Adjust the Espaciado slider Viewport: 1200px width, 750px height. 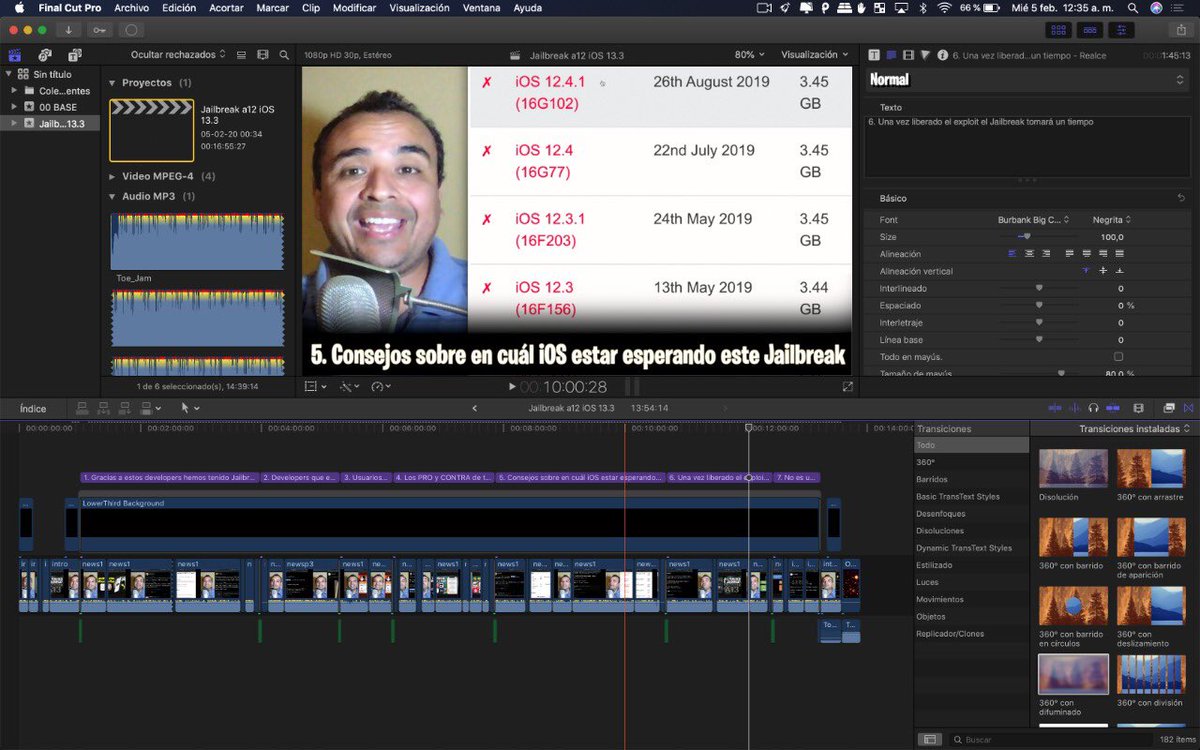1041,305
